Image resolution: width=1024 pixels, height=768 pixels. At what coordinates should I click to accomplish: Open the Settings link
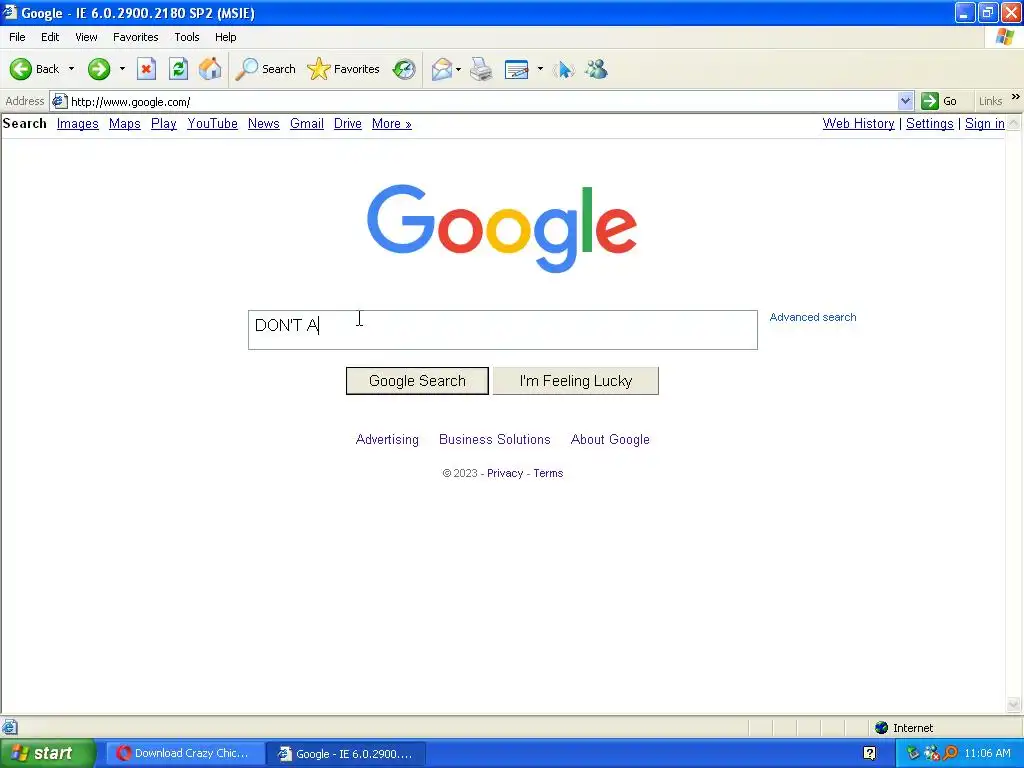pyautogui.click(x=929, y=123)
